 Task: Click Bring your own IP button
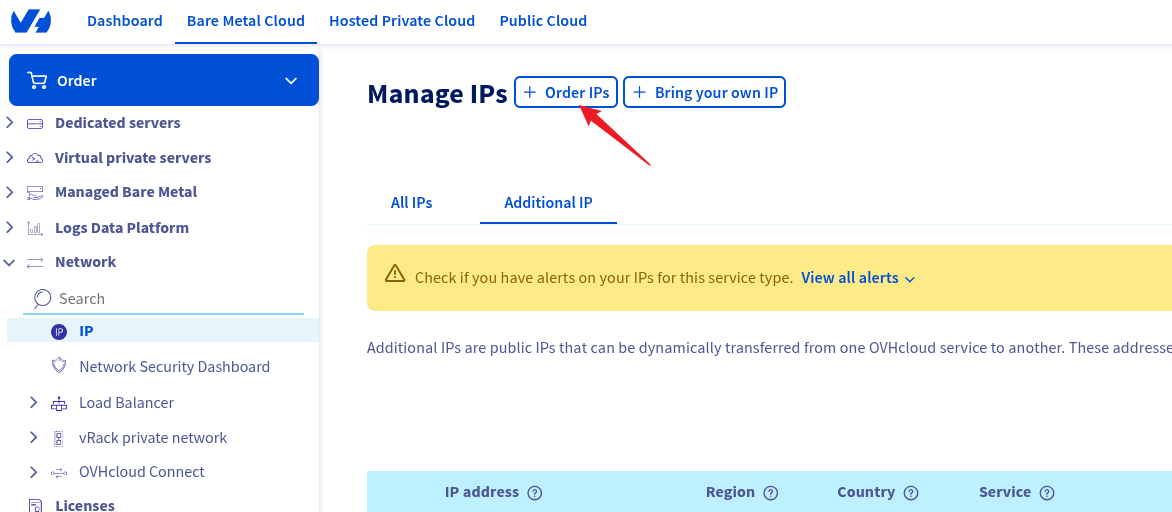click(x=705, y=93)
